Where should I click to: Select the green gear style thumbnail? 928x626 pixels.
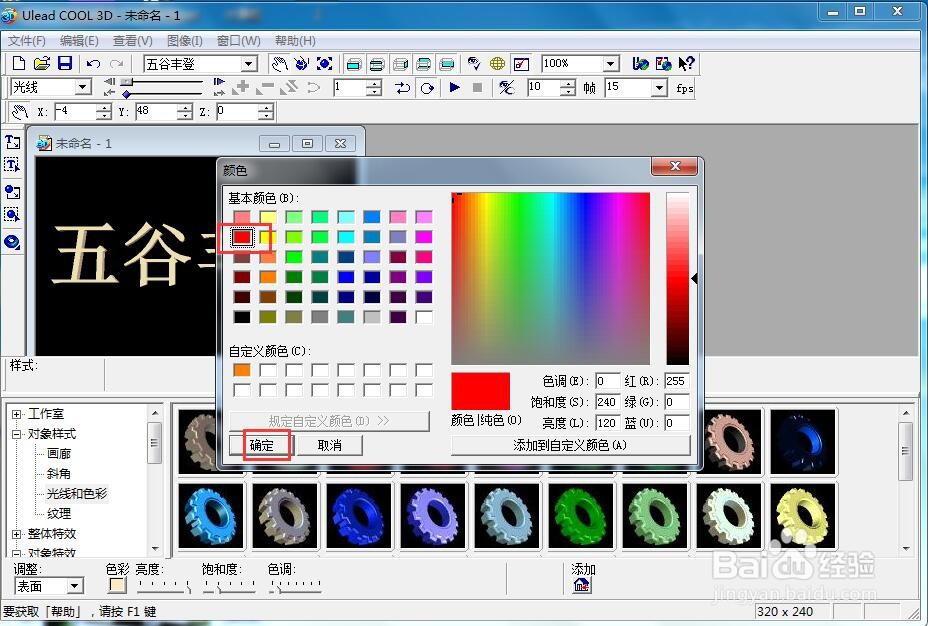pyautogui.click(x=581, y=516)
